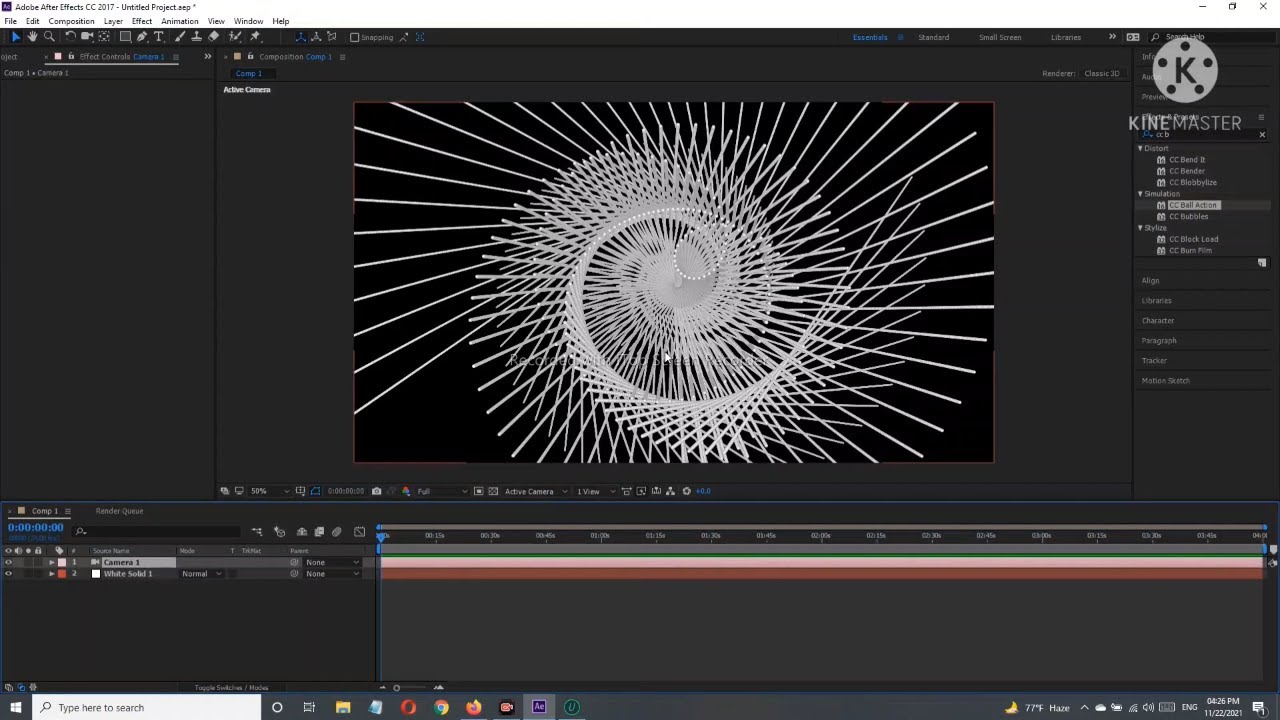Select the Unified Camera tool
The image size is (1280, 720).
[x=87, y=37]
